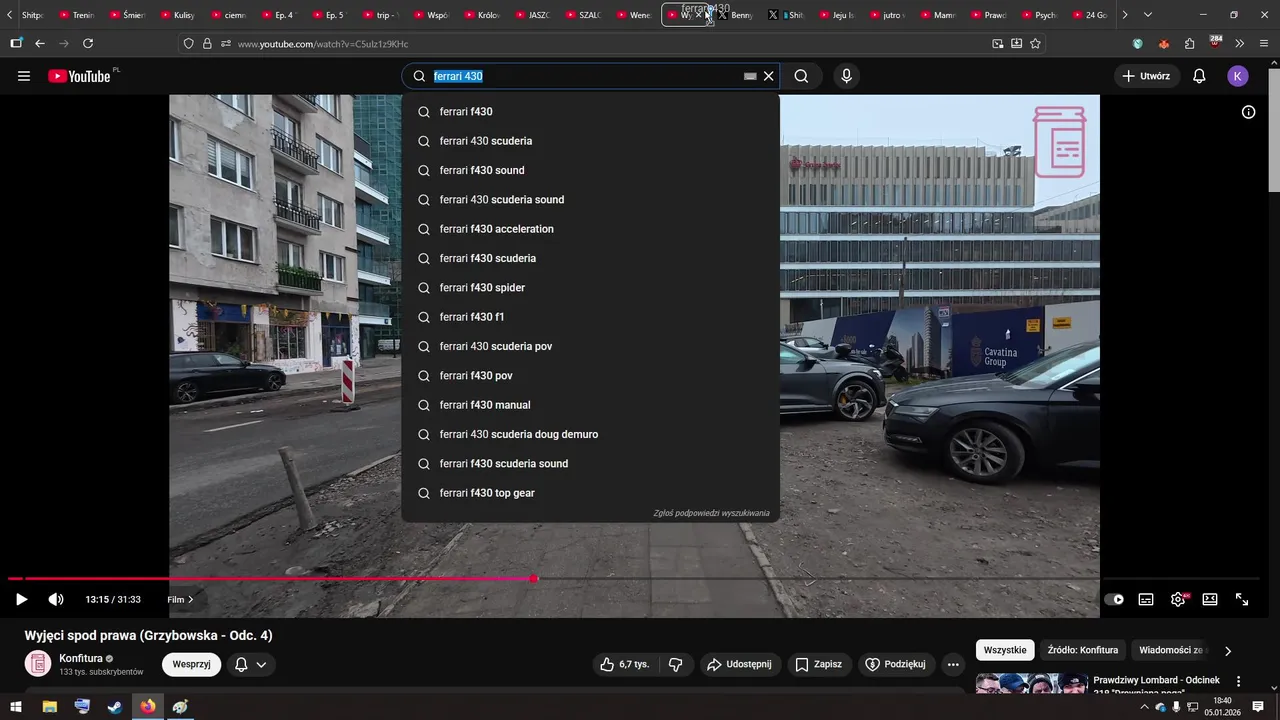Toggle the autoplay switch in the player
This screenshot has height=720, width=1280.
pos(1114,599)
